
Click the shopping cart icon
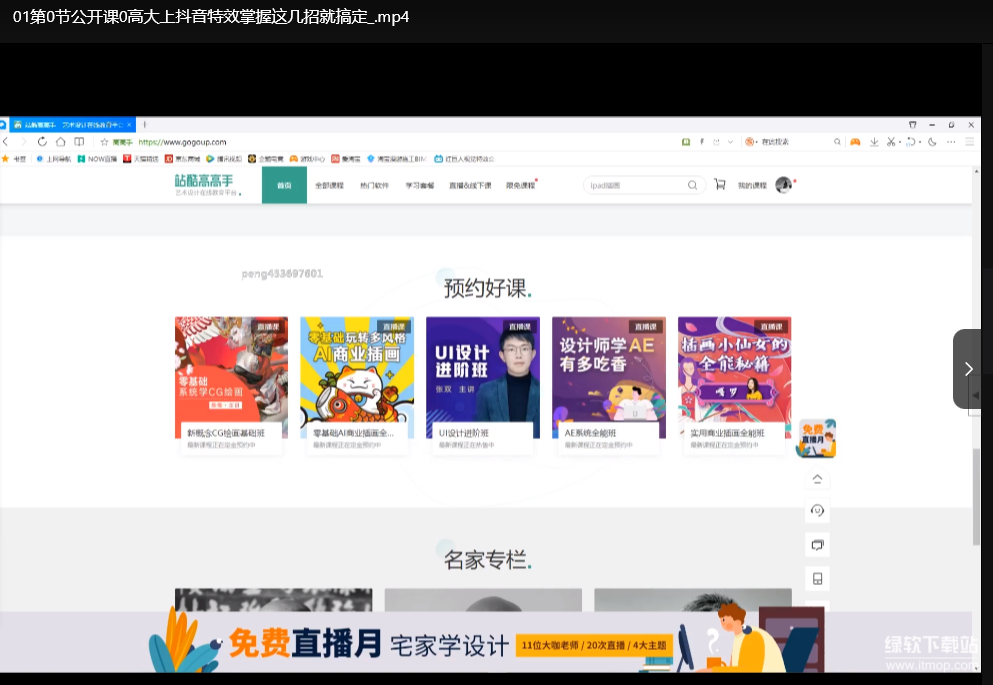pos(719,185)
